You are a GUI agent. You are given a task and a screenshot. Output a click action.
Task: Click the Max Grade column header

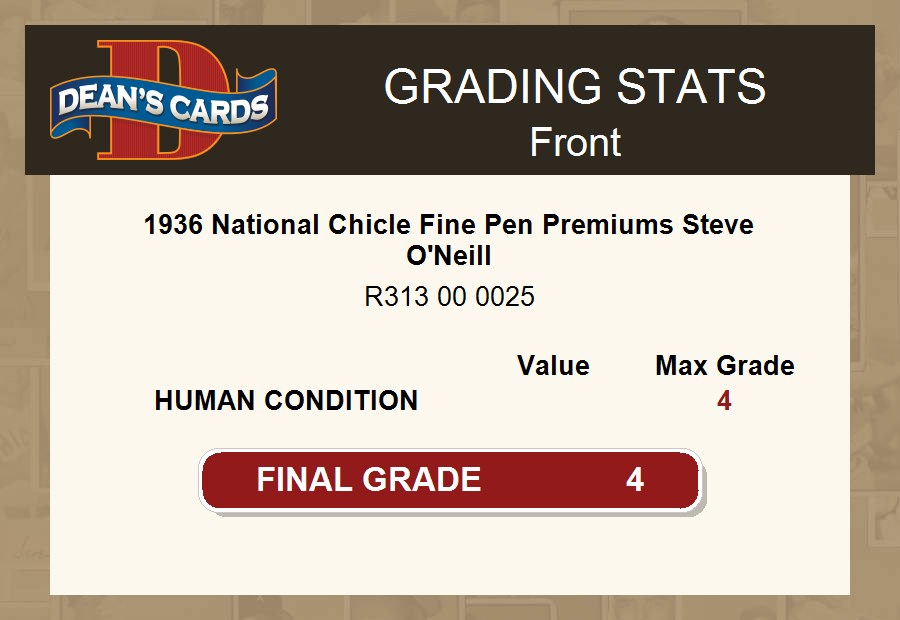[724, 366]
